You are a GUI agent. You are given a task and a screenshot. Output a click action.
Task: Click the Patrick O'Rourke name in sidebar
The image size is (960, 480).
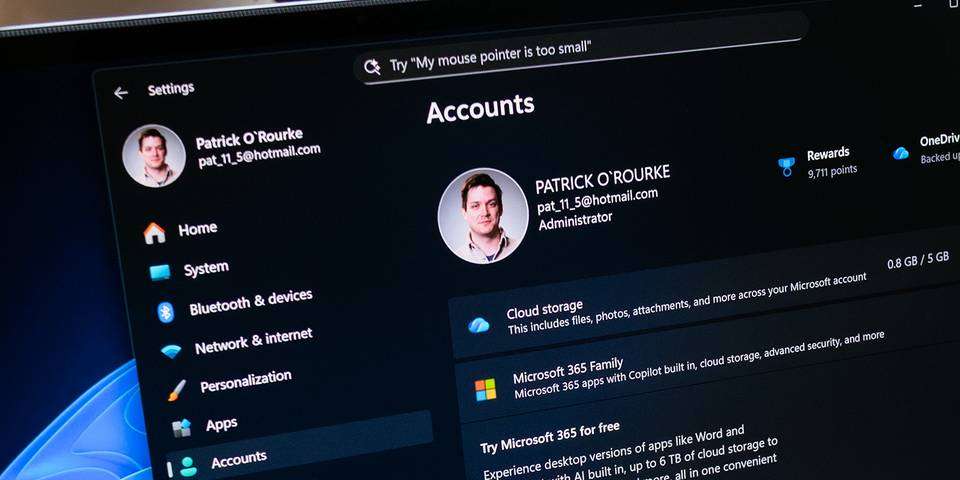point(249,137)
